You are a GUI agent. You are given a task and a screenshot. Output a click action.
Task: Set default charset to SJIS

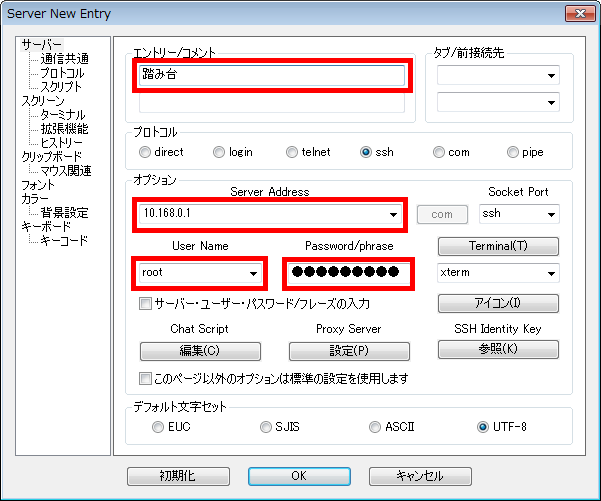coord(266,427)
